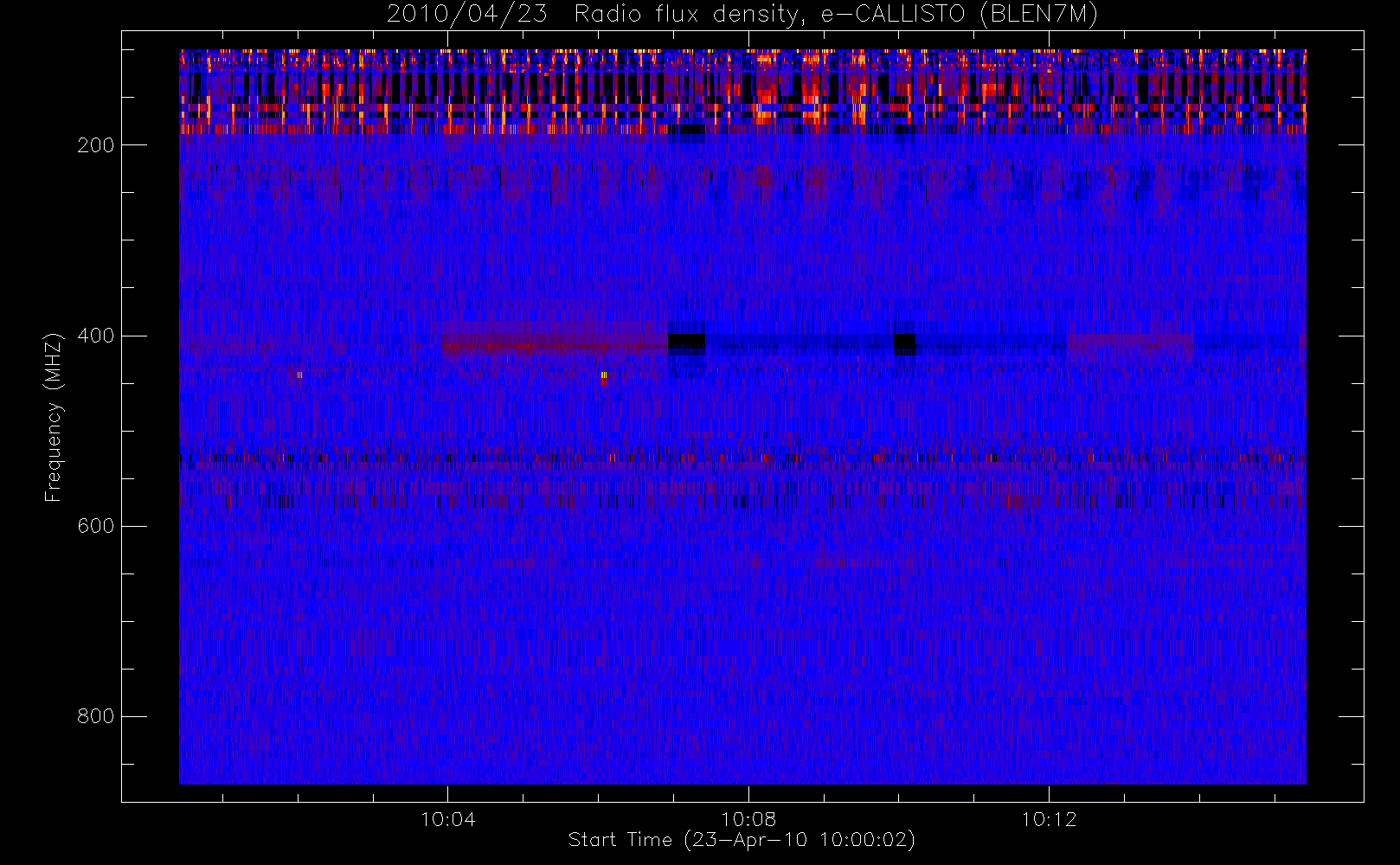Click the 400 frequency tick label
The image size is (1400, 865).
pos(95,336)
